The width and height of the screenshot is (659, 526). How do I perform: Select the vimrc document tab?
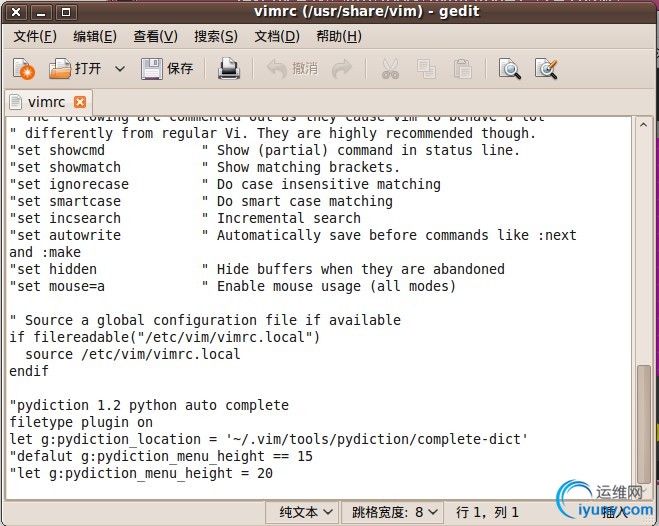tap(49, 102)
